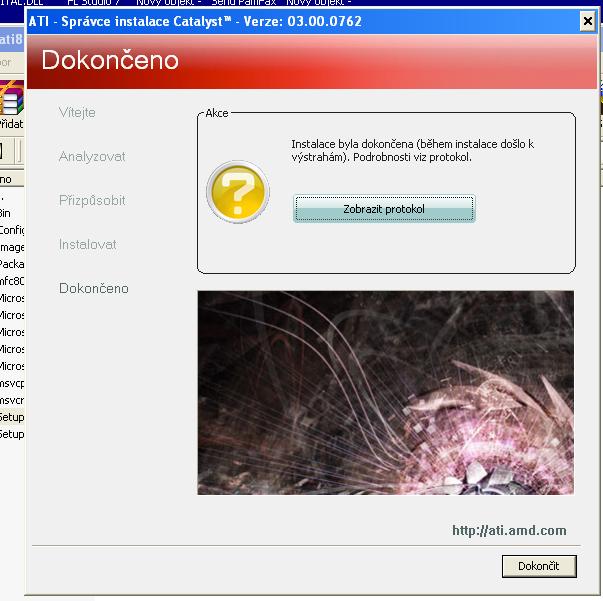Click the yellow question mark icon

238,192
